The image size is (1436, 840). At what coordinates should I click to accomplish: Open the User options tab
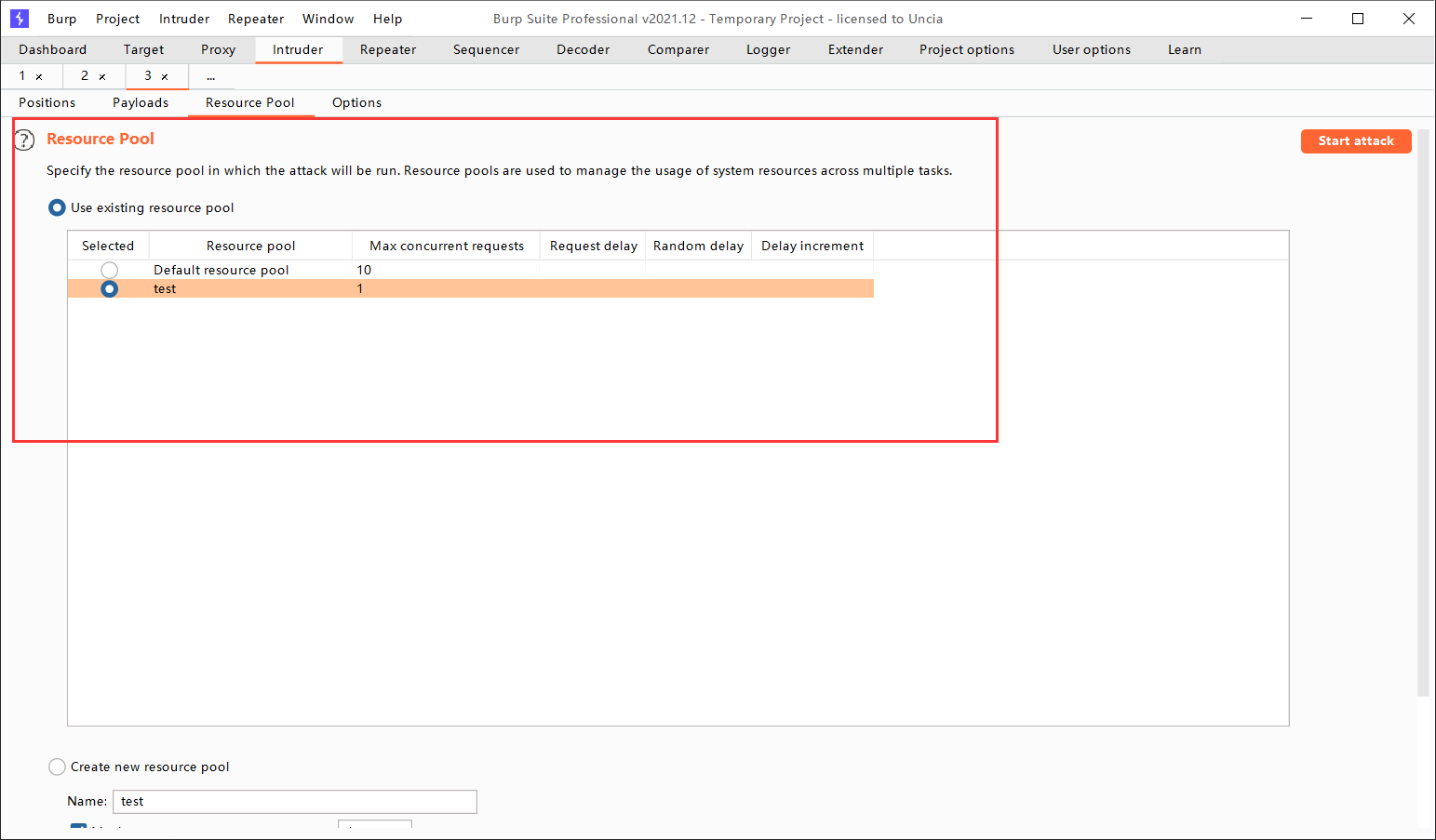pyautogui.click(x=1092, y=50)
